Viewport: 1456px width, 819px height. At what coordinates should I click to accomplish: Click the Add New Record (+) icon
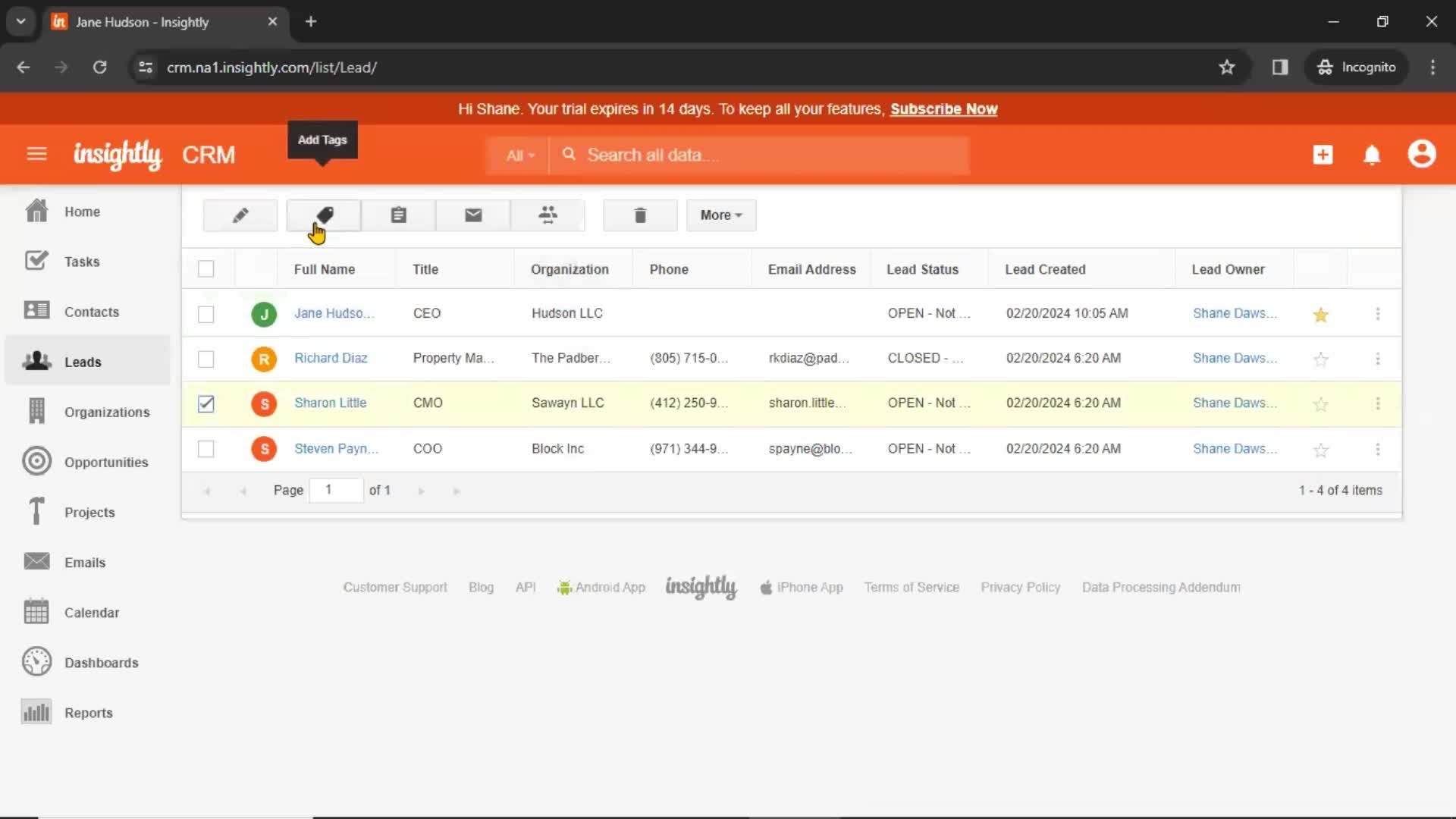[x=1323, y=155]
